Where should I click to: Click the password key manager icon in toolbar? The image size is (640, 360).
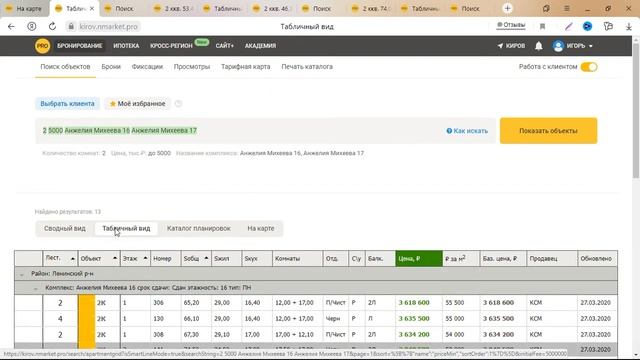pyautogui.click(x=608, y=27)
